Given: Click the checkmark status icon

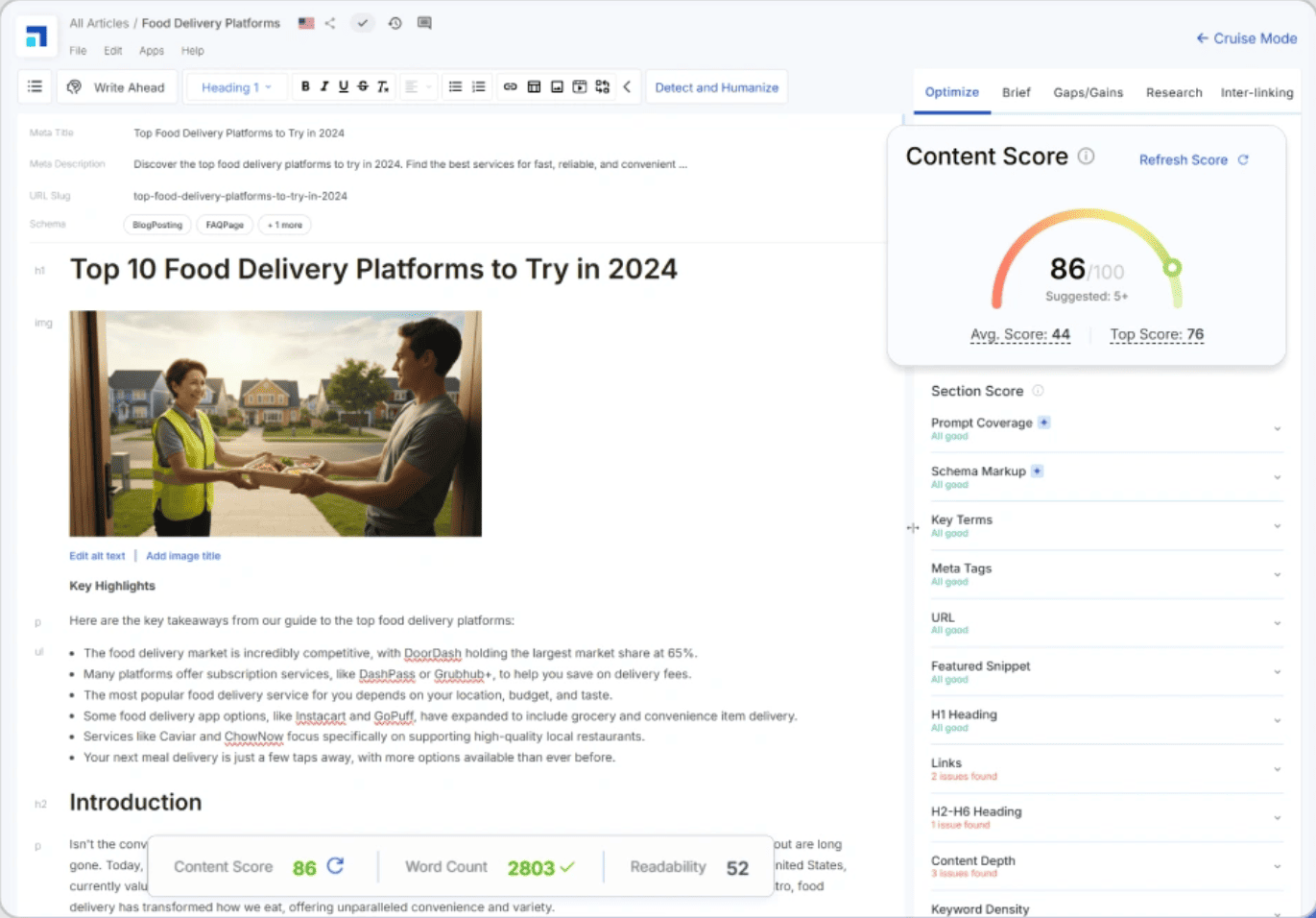Looking at the screenshot, I should 362,23.
